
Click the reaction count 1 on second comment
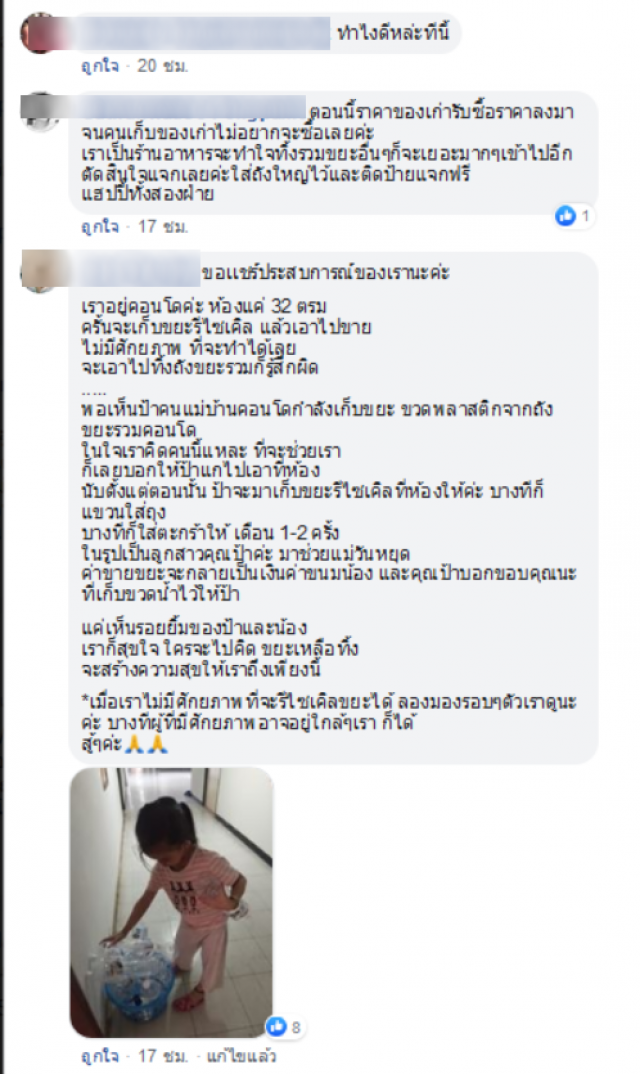point(585,216)
